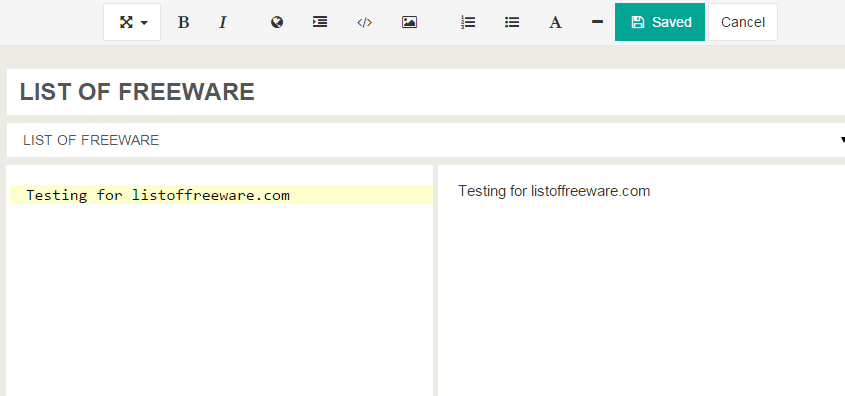Toggle italic formatting

pos(223,22)
